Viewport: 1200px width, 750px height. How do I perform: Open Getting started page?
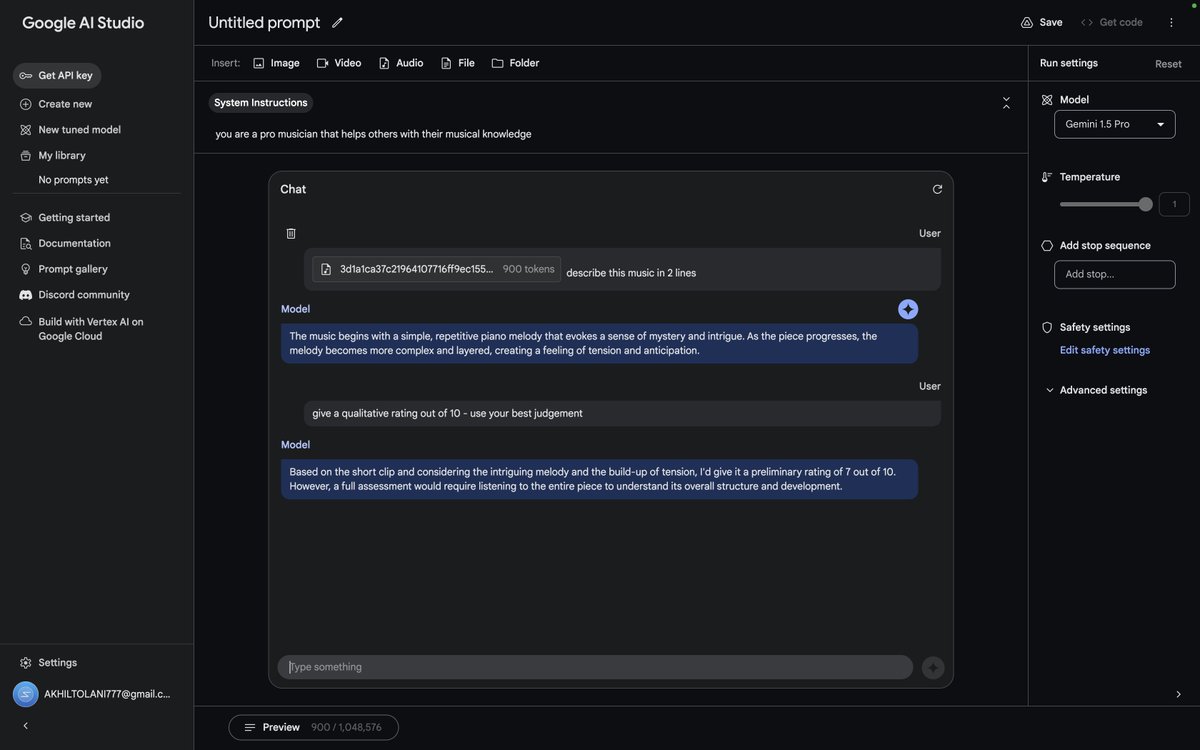coord(65,218)
